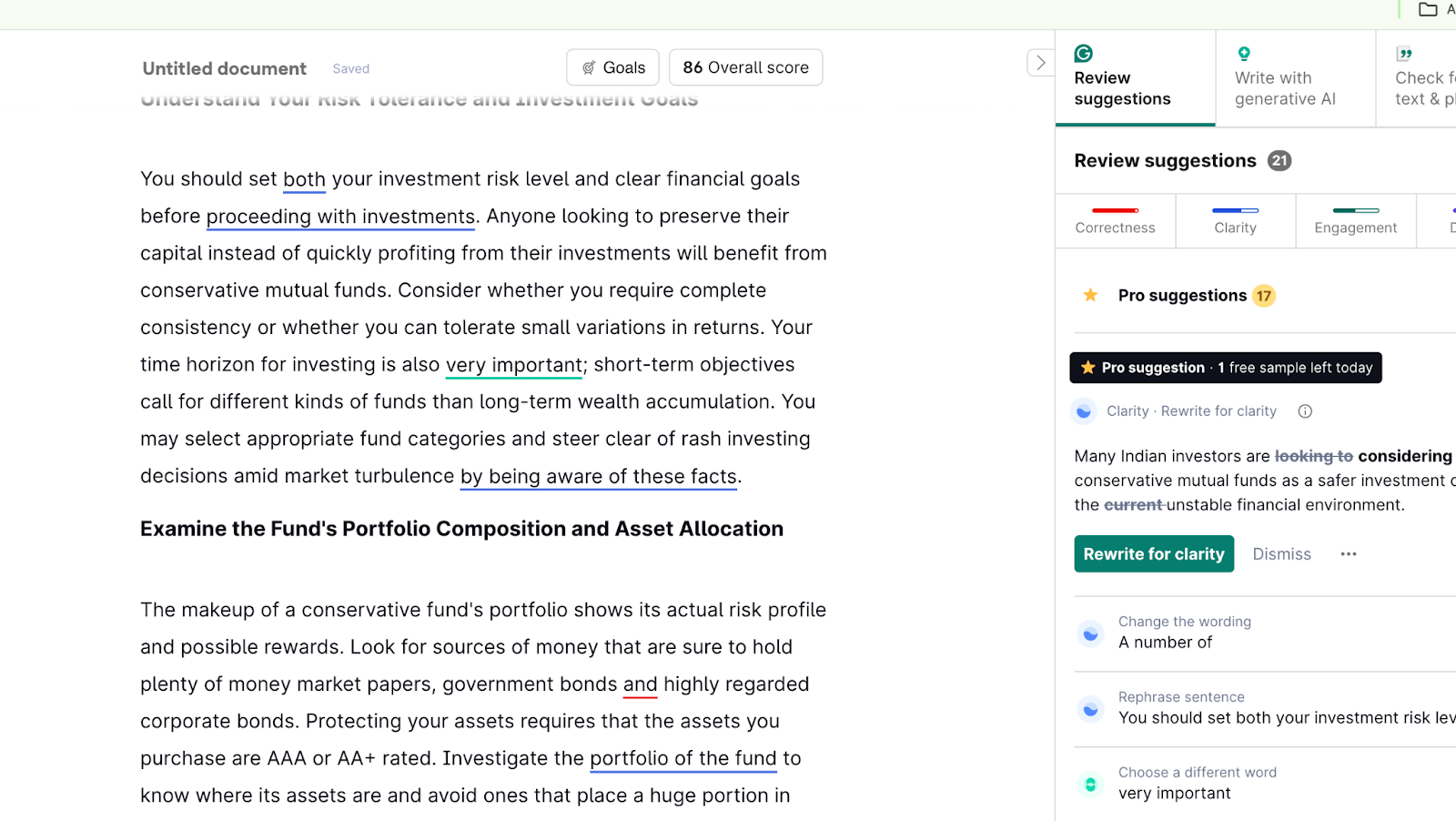
Task: Click the clarity icon beside 'A number of'
Action: point(1090,633)
